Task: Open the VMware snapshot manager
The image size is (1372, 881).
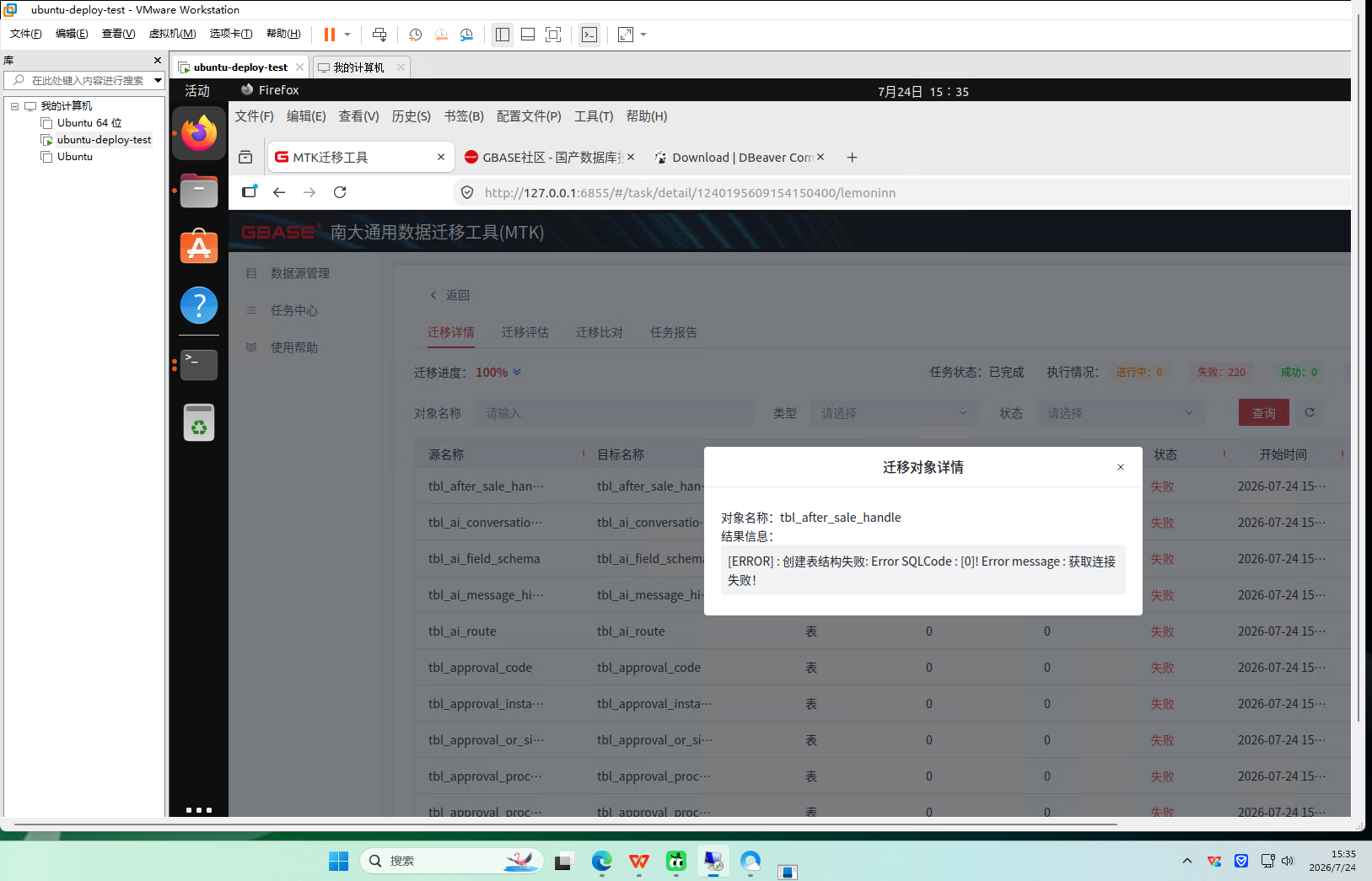Action: tap(466, 35)
